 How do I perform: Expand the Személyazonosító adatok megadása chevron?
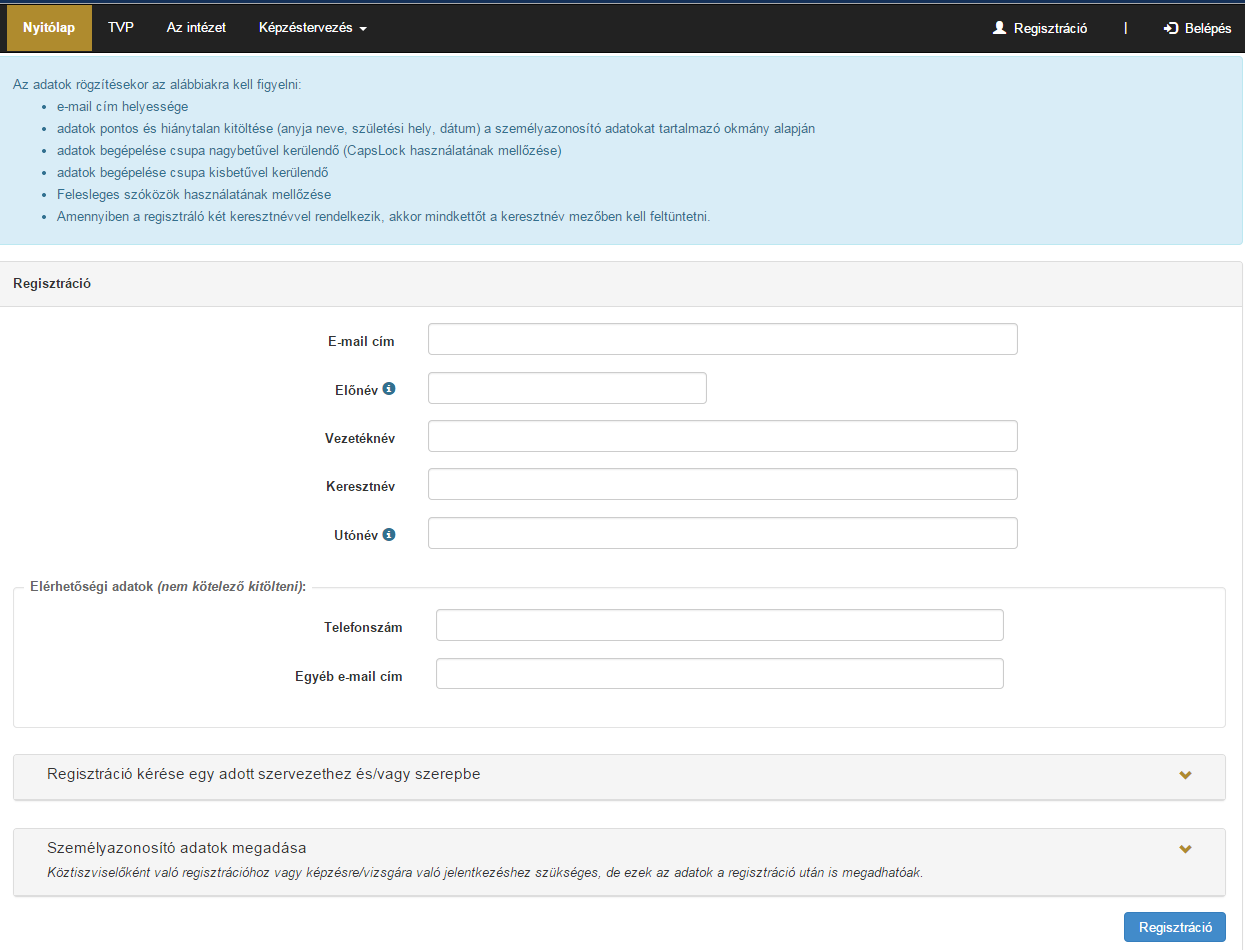pos(1185,849)
